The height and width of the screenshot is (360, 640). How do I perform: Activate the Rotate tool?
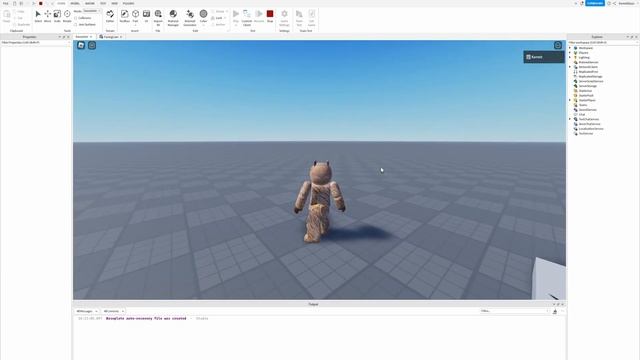click(67, 16)
